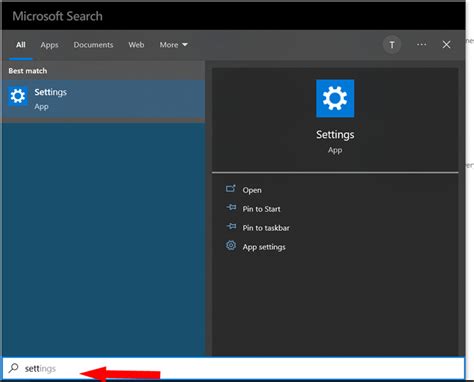Click the large Settings gear tile in preview pane

[x=335, y=98]
